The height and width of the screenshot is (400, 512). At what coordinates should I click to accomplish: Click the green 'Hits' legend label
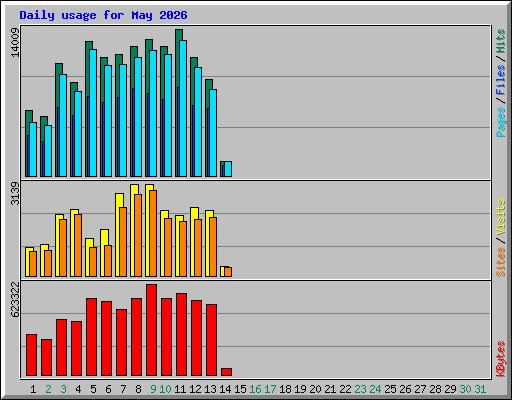coord(501,41)
